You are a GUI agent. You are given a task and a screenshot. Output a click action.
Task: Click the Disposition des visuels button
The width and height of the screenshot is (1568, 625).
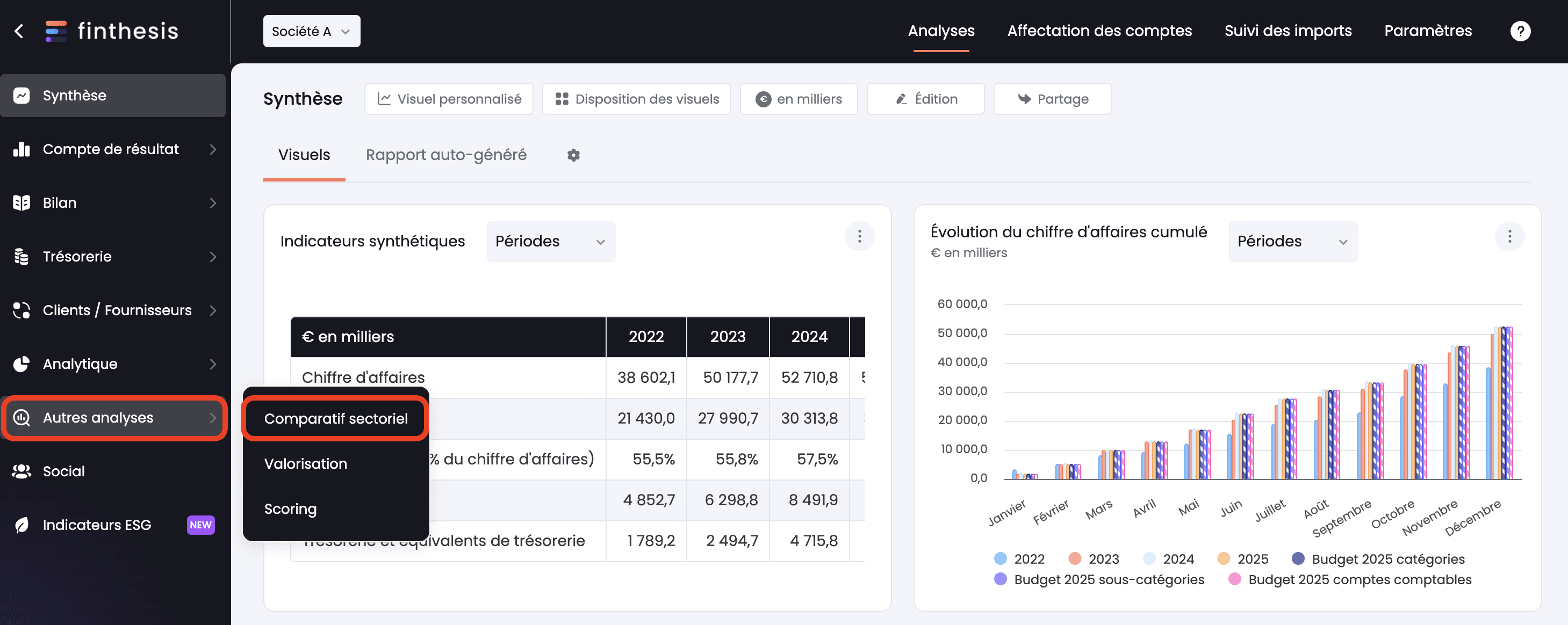coord(636,98)
